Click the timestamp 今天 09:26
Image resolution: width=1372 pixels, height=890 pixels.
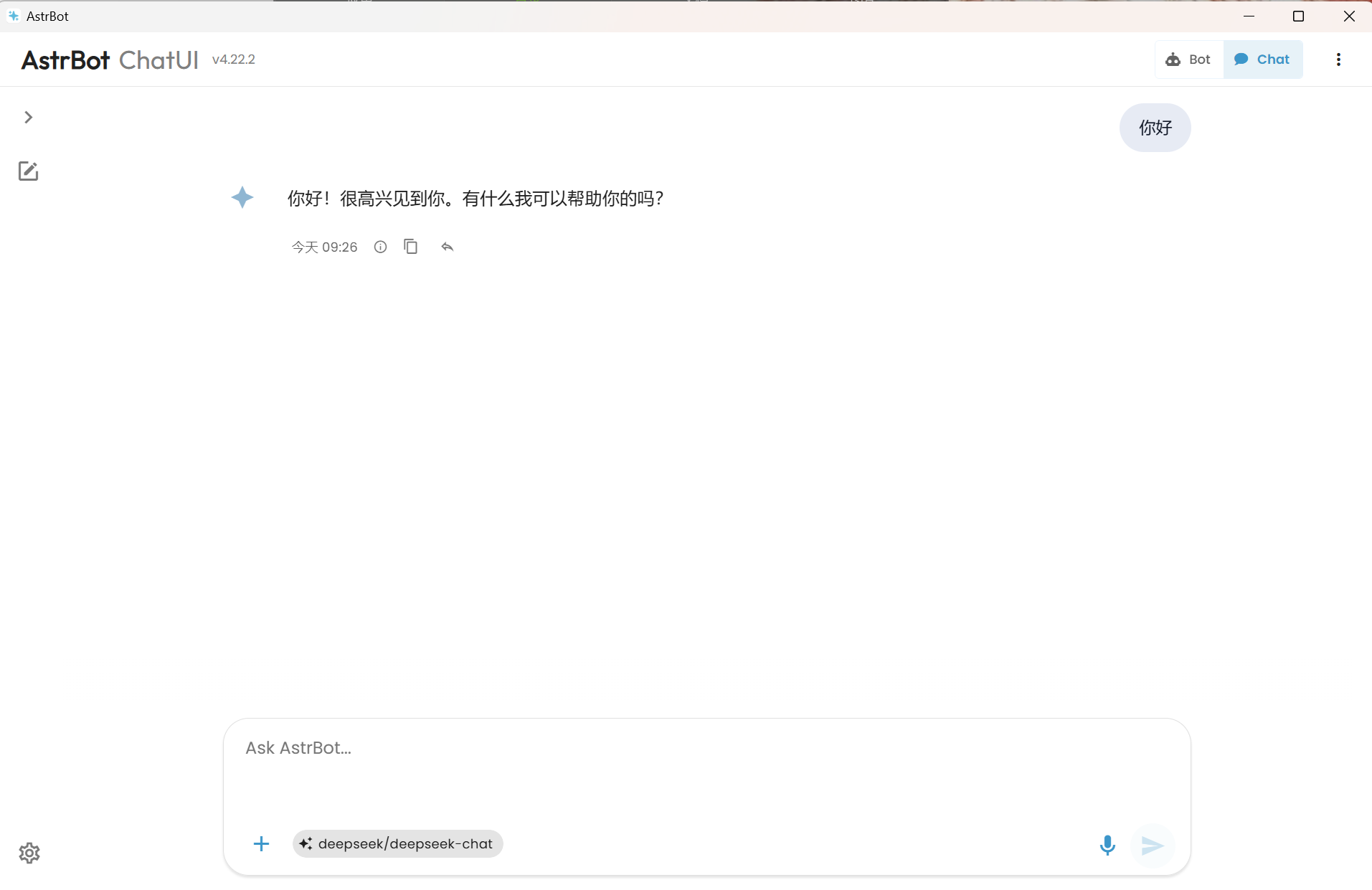point(324,247)
